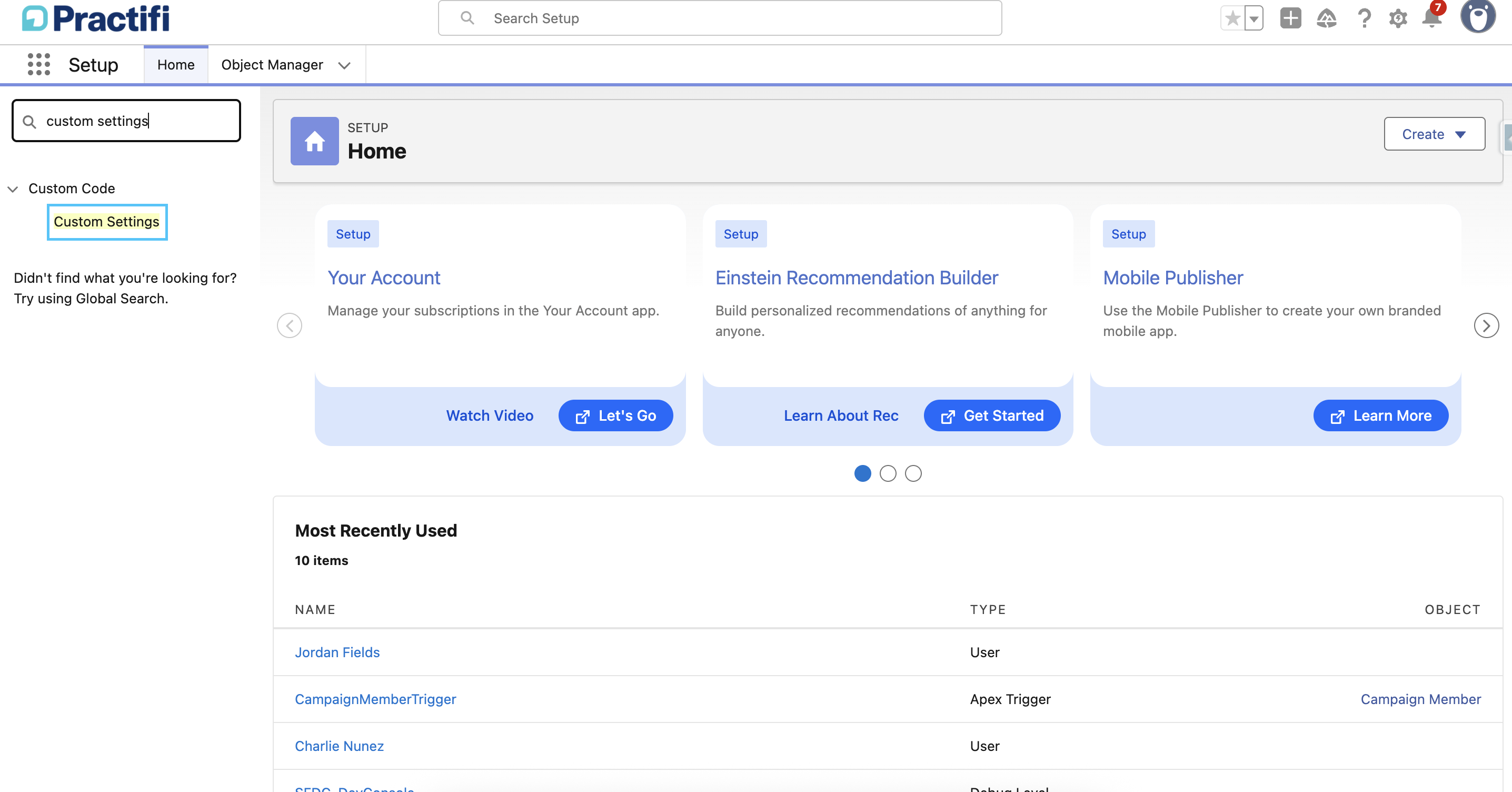Image resolution: width=1512 pixels, height=792 pixels.
Task: Open the Guidance Center mountain icon
Action: pyautogui.click(x=1327, y=18)
